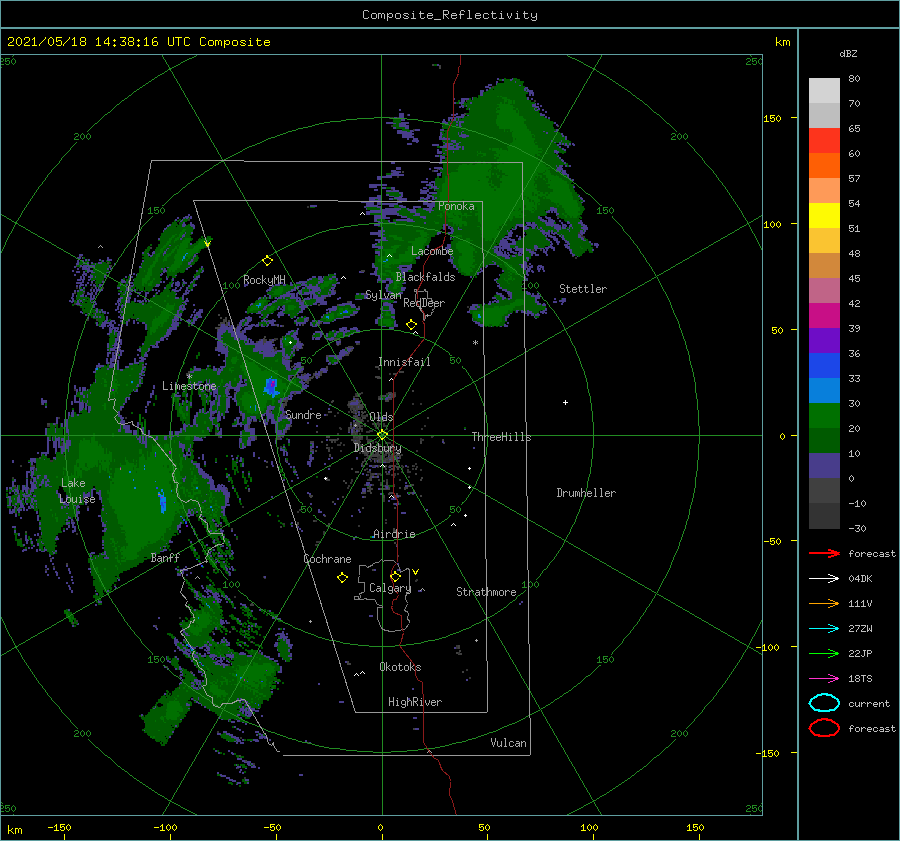Screen dimensions: 900x841
Task: Click the dBZ legend heading
Action: pyautogui.click(x=848, y=53)
